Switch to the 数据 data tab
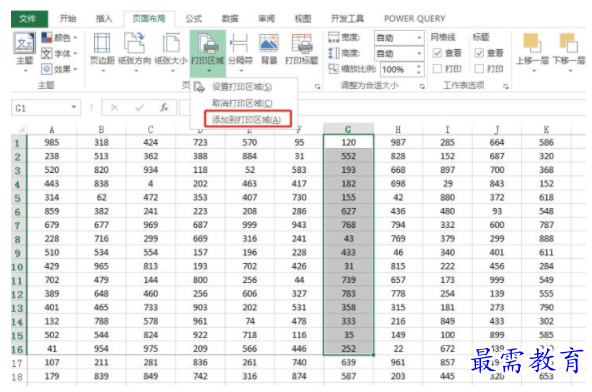Image resolution: width=592 pixels, height=392 pixels. [230, 19]
